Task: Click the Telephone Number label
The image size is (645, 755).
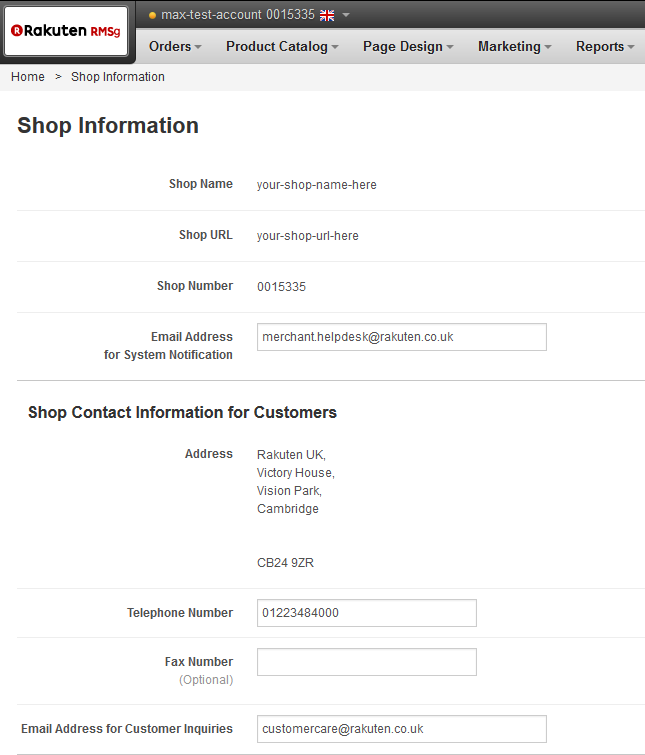Action: (x=180, y=613)
